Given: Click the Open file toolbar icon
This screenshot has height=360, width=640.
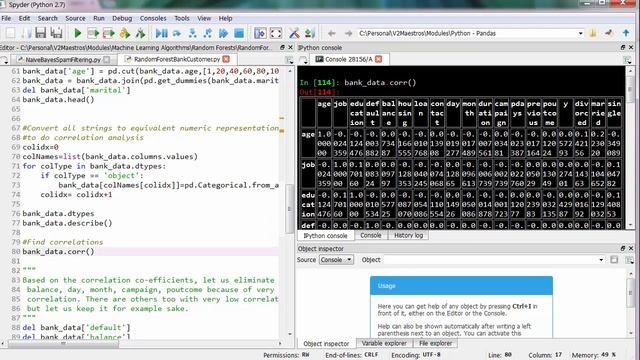Looking at the screenshot, I should coord(26,33).
